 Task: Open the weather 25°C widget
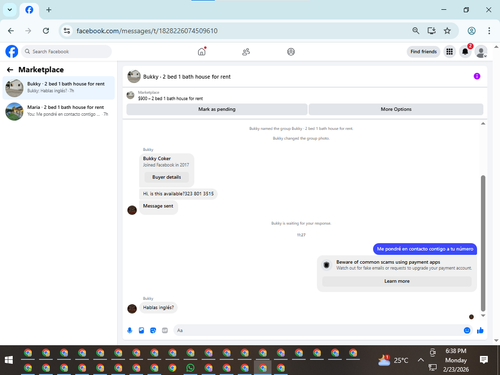coord(393,360)
